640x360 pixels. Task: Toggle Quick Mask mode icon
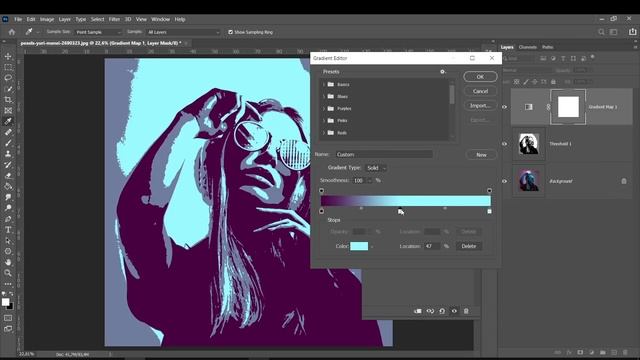tap(8, 318)
